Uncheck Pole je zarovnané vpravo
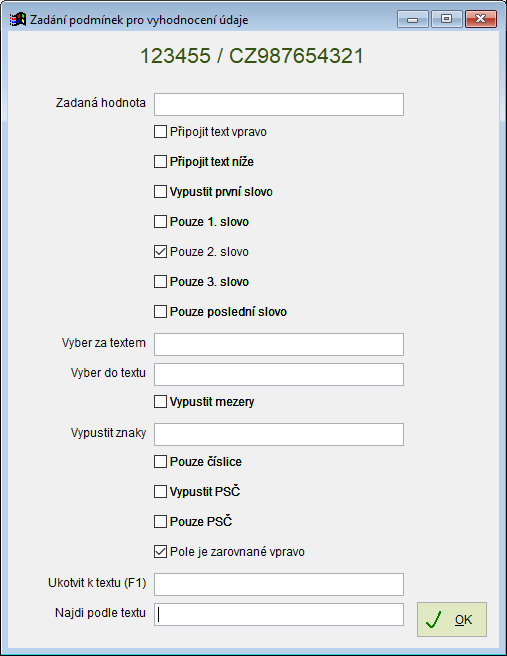Image resolution: width=507 pixels, height=656 pixels. 160,552
